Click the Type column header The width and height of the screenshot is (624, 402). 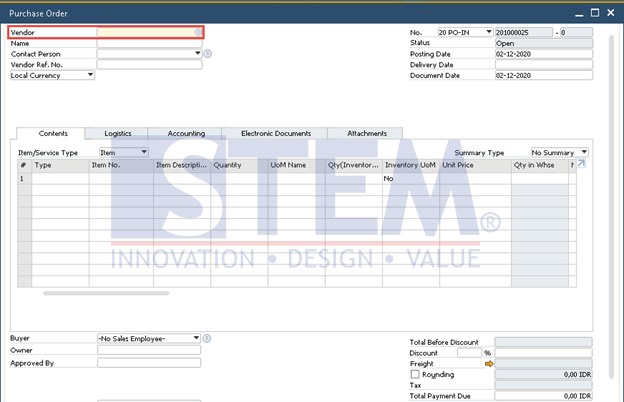(x=60, y=165)
